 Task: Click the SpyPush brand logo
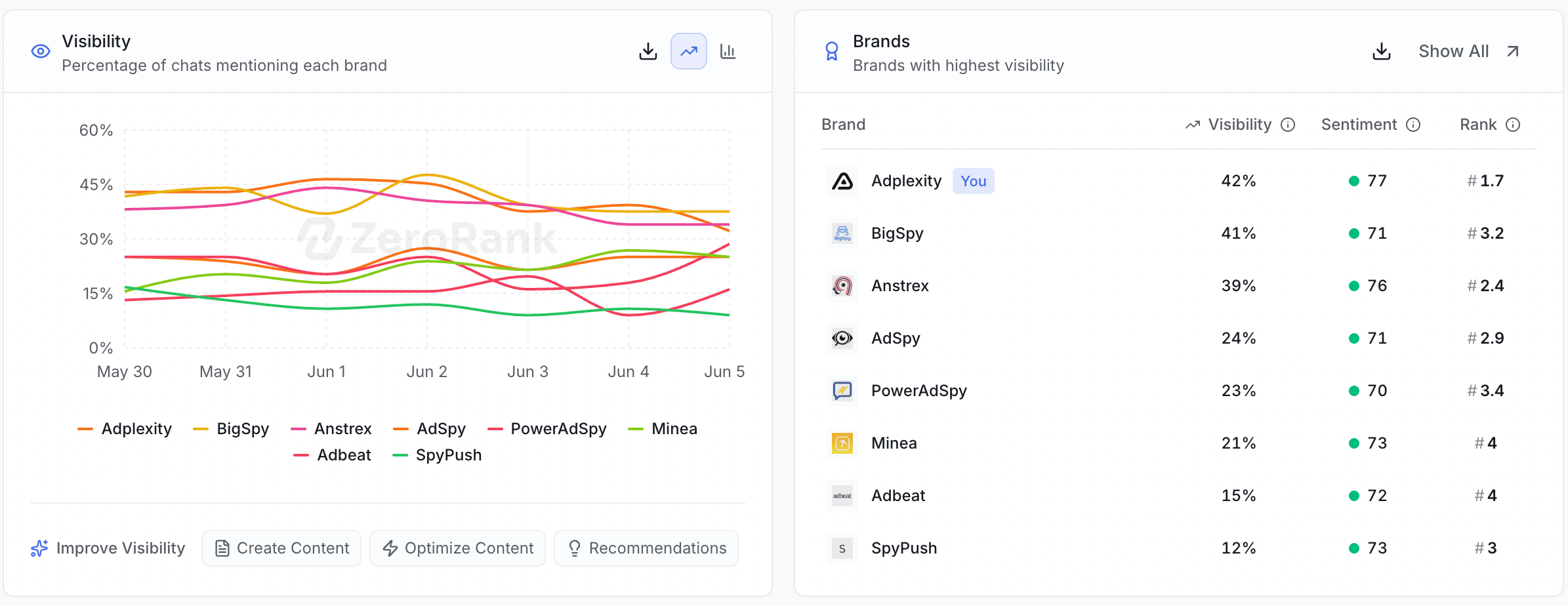[x=842, y=548]
